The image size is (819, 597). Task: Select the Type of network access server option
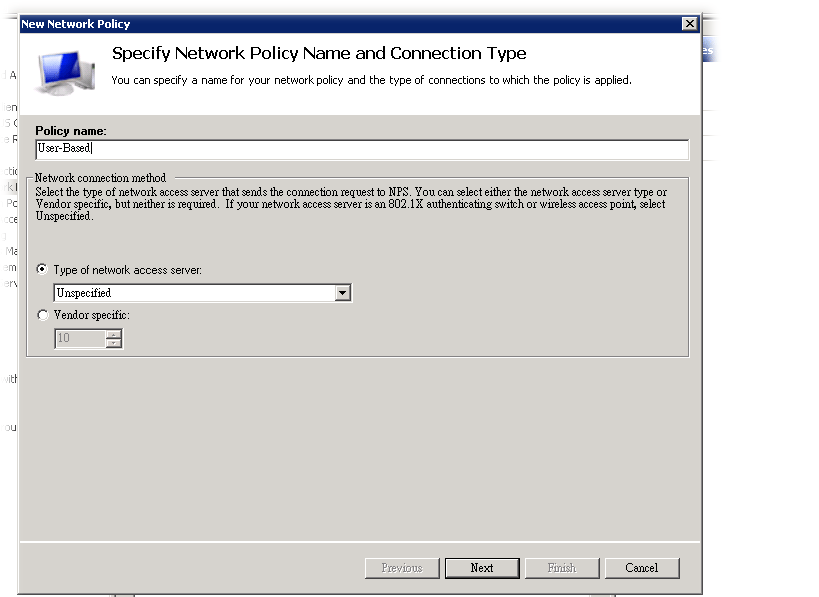pos(42,270)
